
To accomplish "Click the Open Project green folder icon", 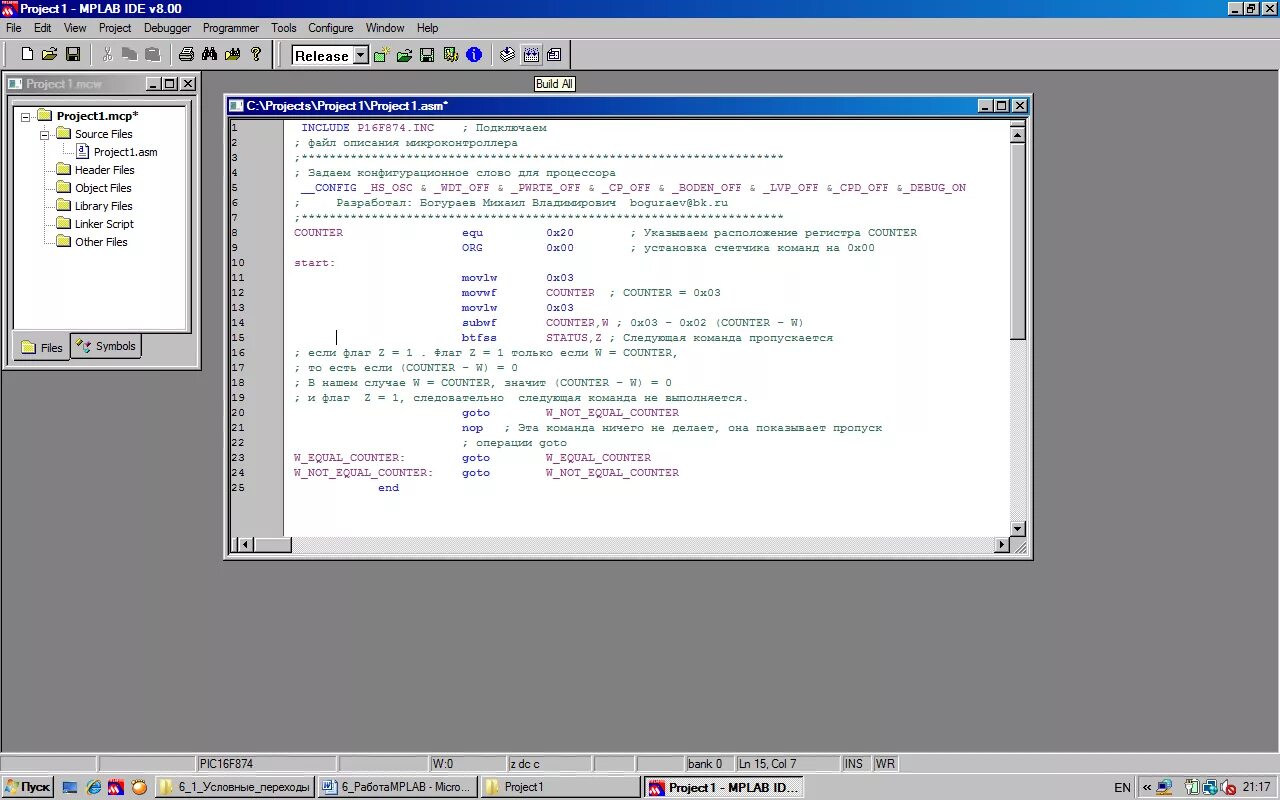I will 404,55.
